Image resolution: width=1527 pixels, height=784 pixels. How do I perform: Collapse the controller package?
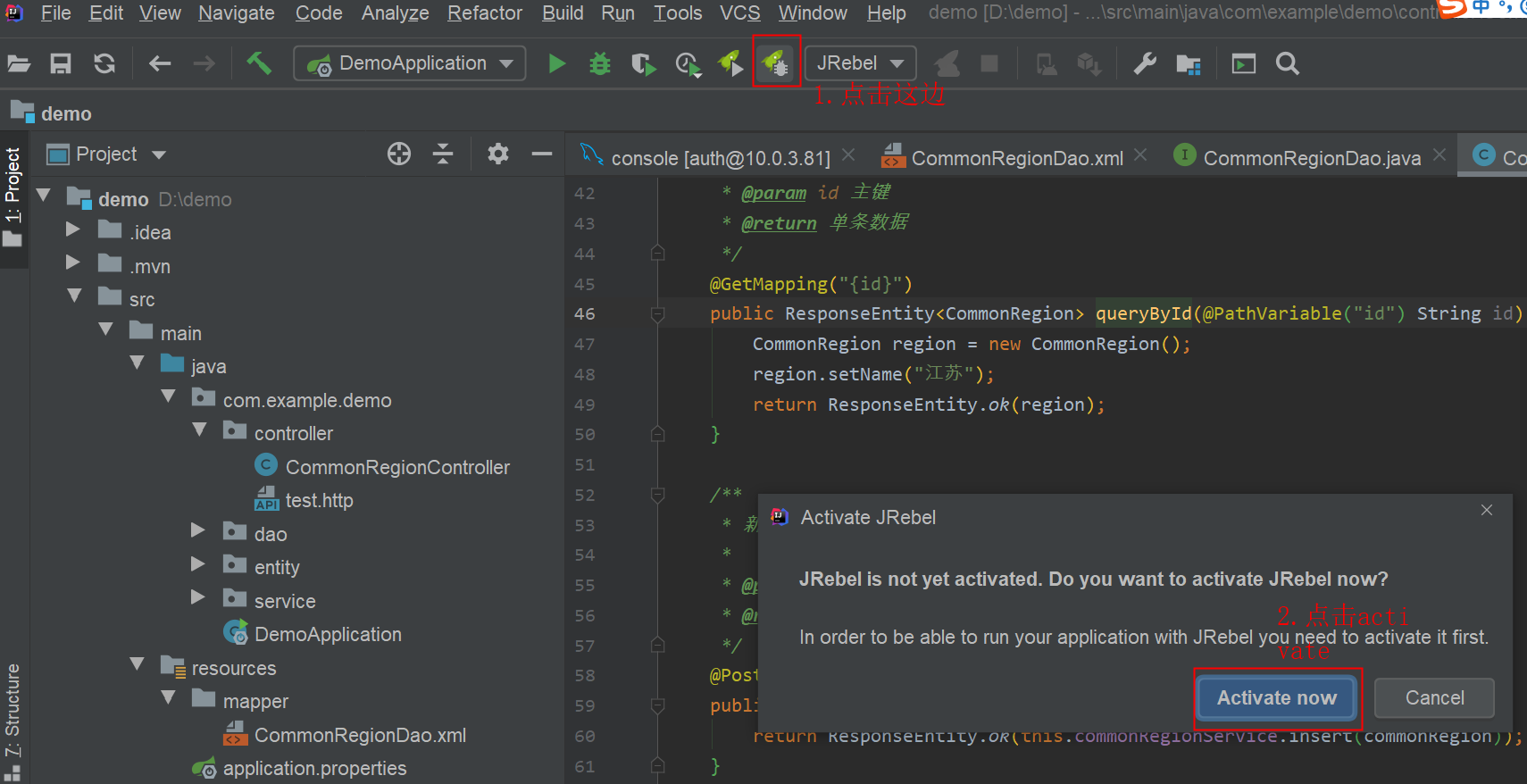click(x=199, y=430)
